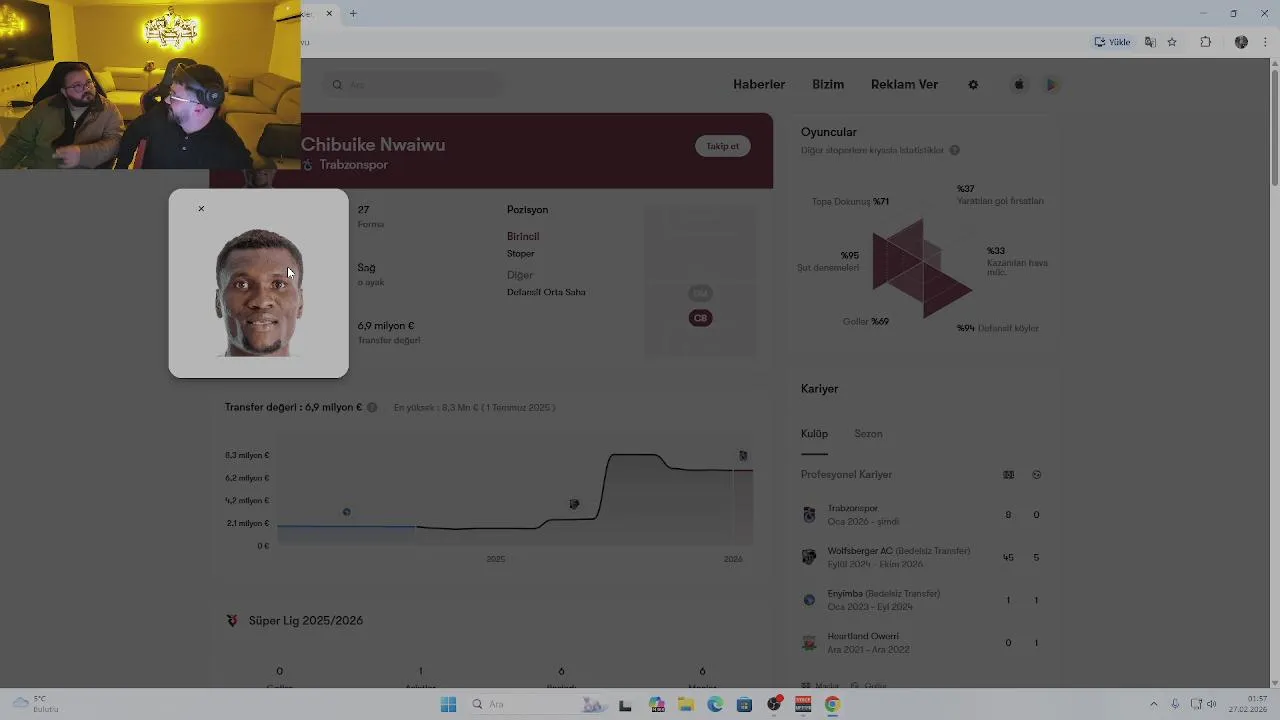1280x720 pixels.
Task: Open Enyimba career row
Action: [x=924, y=600]
